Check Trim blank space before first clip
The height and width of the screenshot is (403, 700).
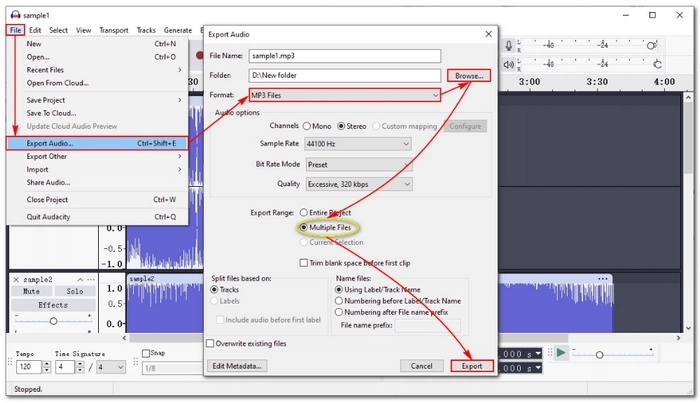(355, 263)
